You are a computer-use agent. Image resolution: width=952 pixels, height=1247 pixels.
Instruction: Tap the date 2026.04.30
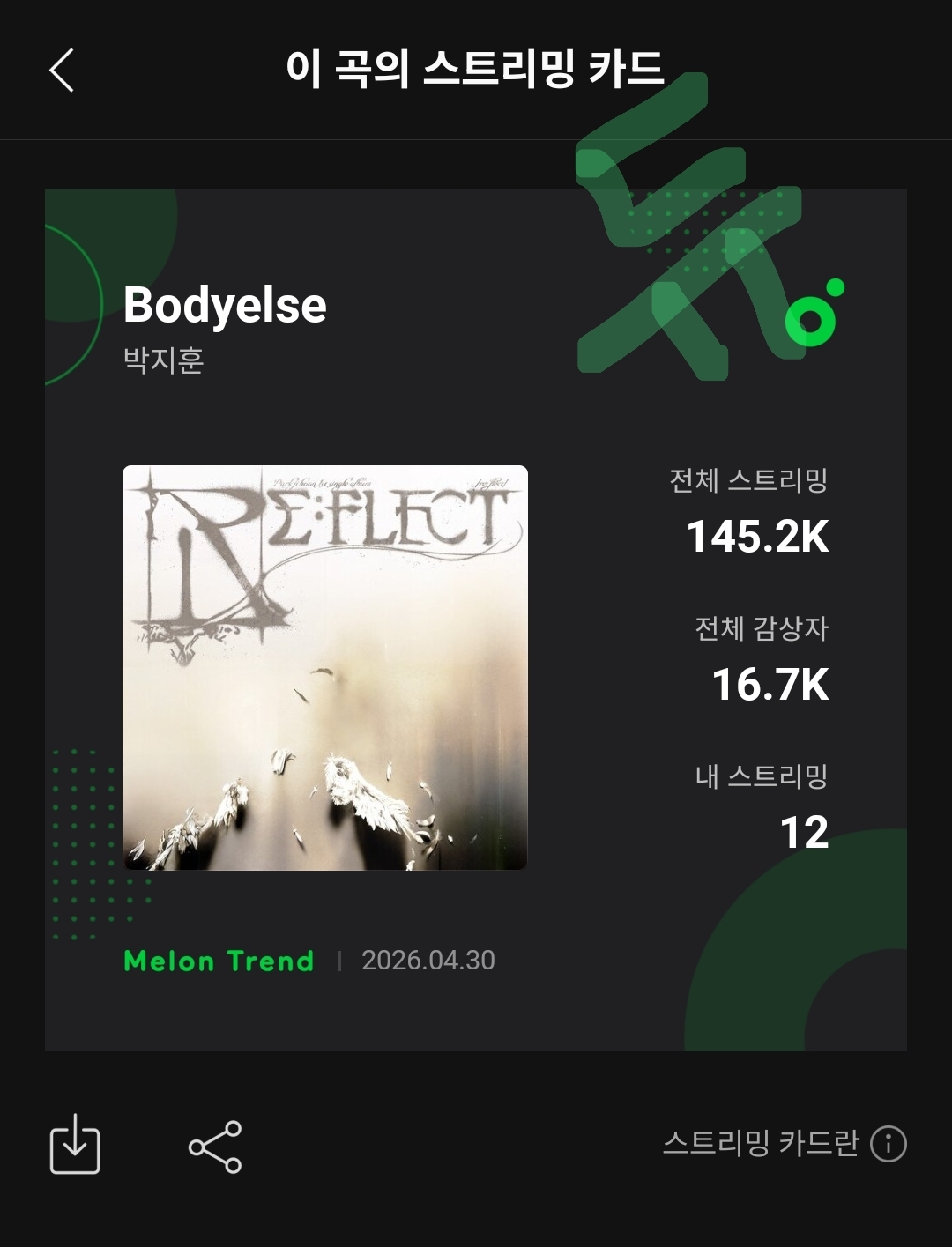(428, 960)
